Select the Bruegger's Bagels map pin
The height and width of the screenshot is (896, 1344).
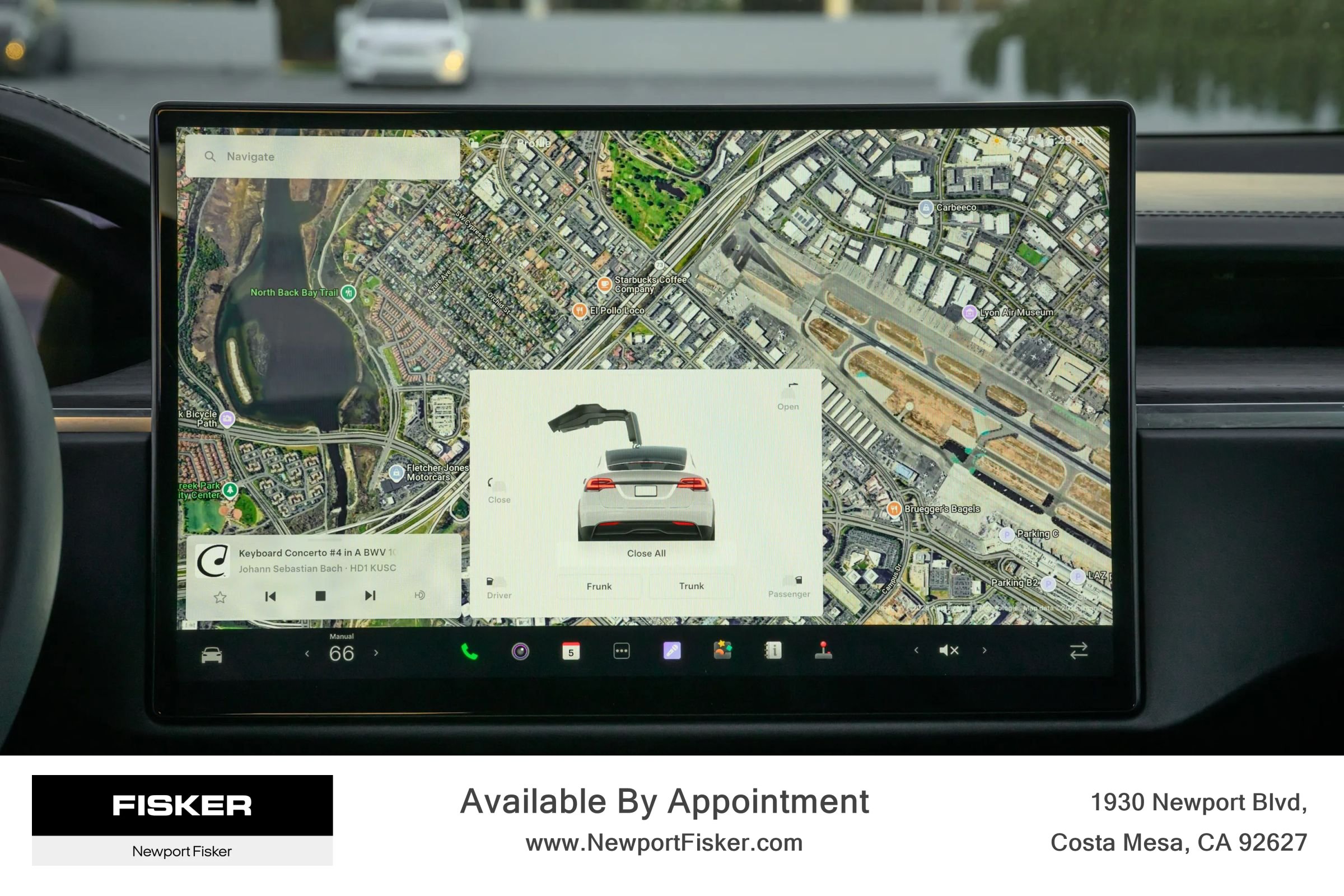894,509
